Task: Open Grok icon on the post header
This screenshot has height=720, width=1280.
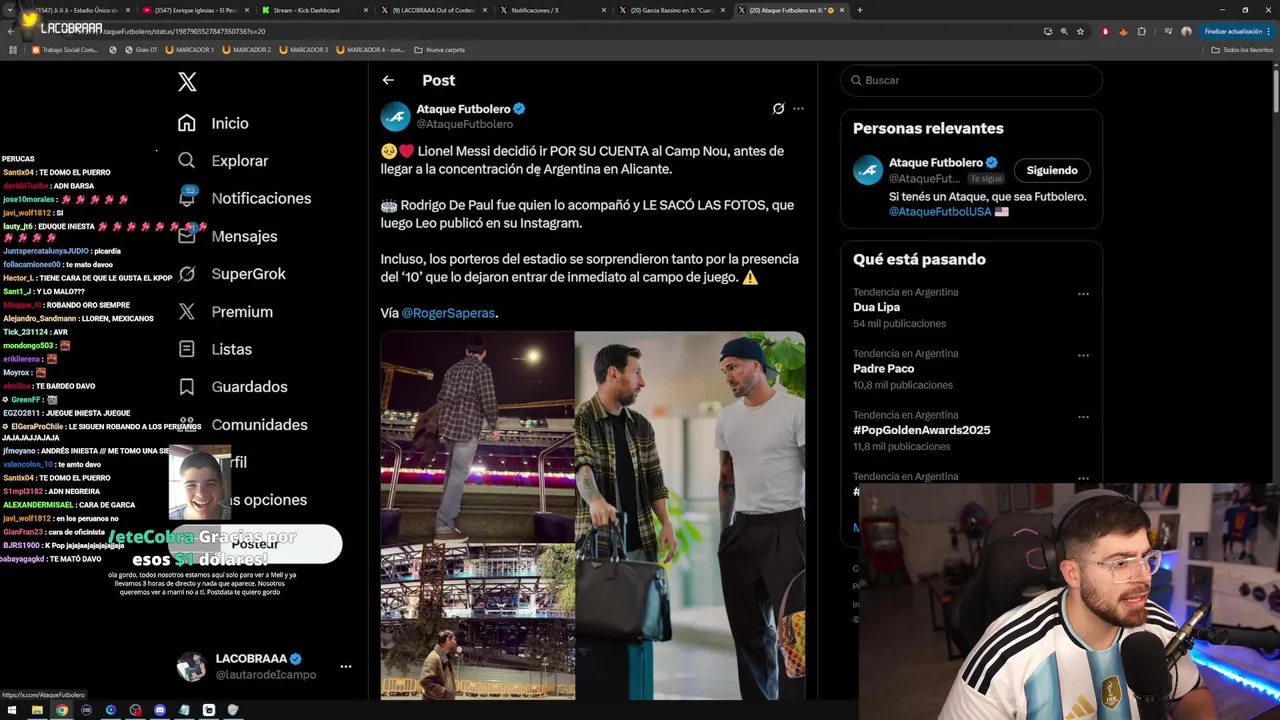Action: click(778, 108)
